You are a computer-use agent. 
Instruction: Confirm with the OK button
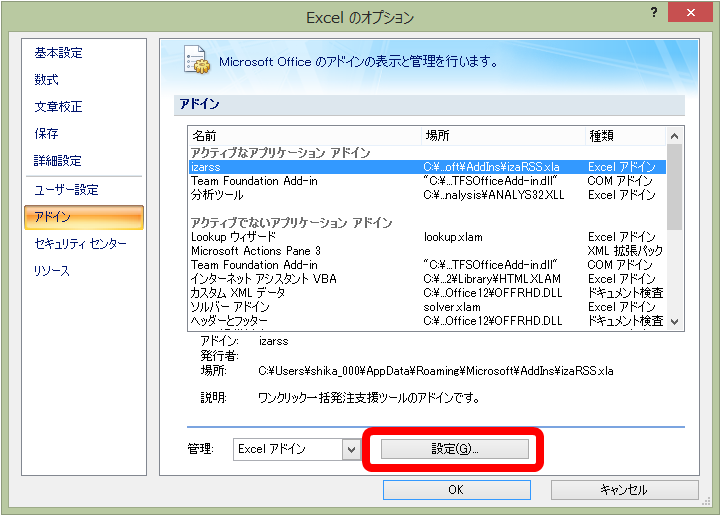pyautogui.click(x=456, y=490)
